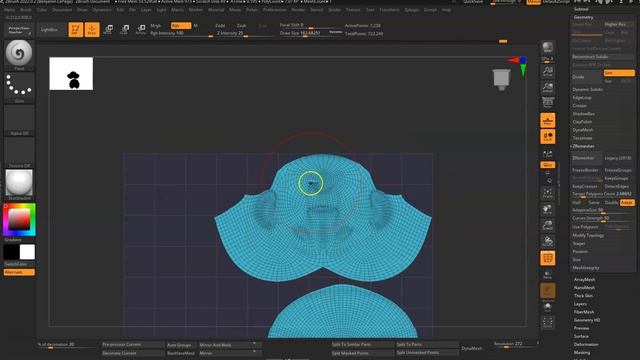Select the Move transform icon
Viewport: 640px width, 360px height.
[x=108, y=29]
